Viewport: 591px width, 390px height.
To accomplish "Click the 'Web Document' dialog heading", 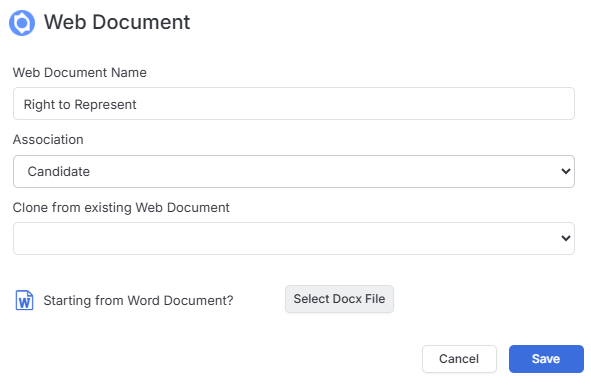I will coord(117,22).
